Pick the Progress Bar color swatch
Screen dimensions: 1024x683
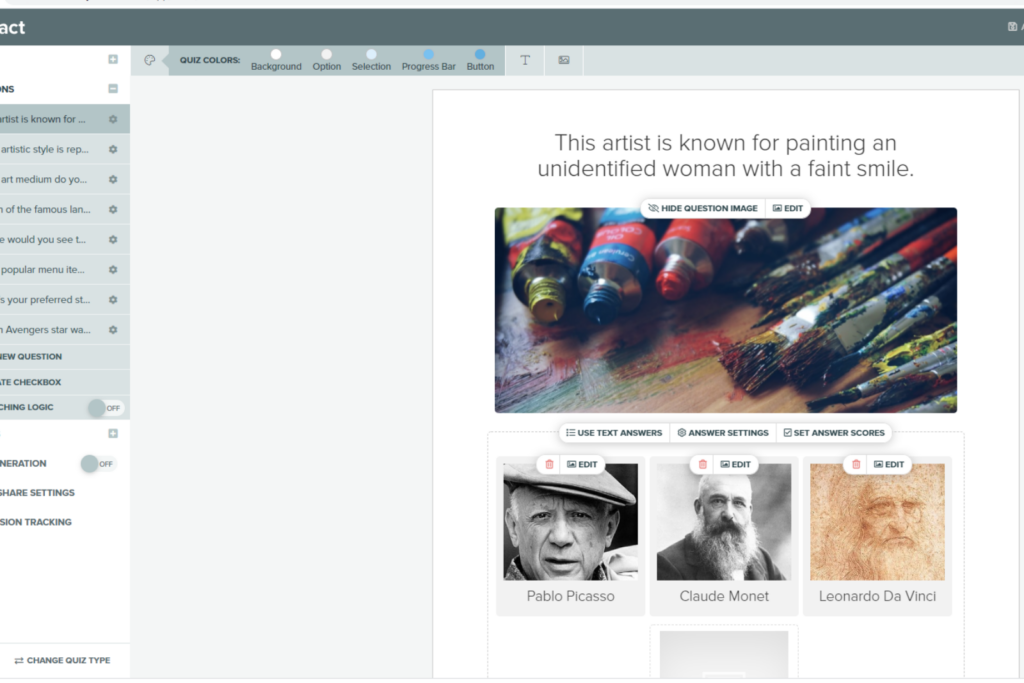(x=428, y=54)
